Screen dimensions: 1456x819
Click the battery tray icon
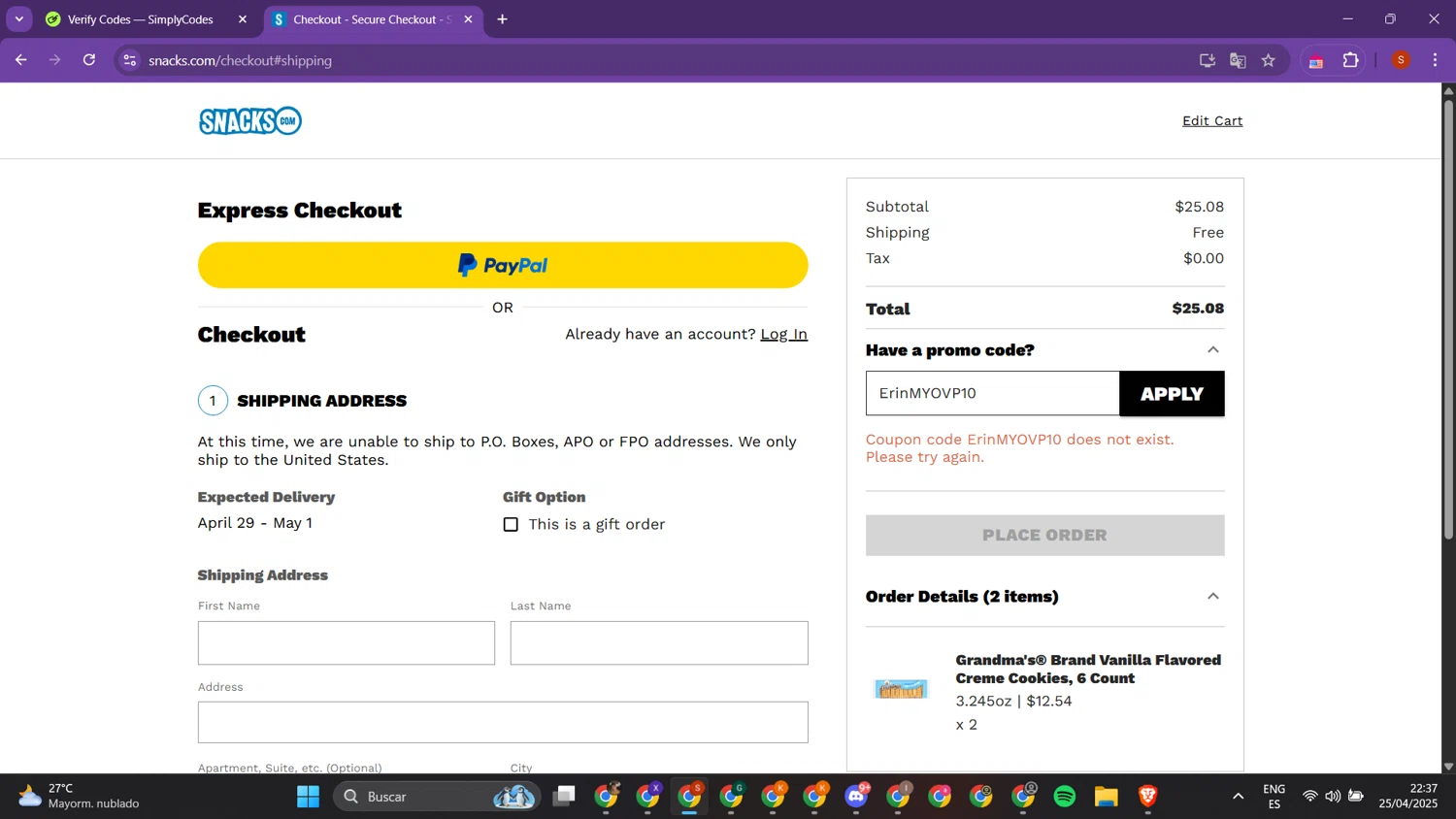(1356, 797)
